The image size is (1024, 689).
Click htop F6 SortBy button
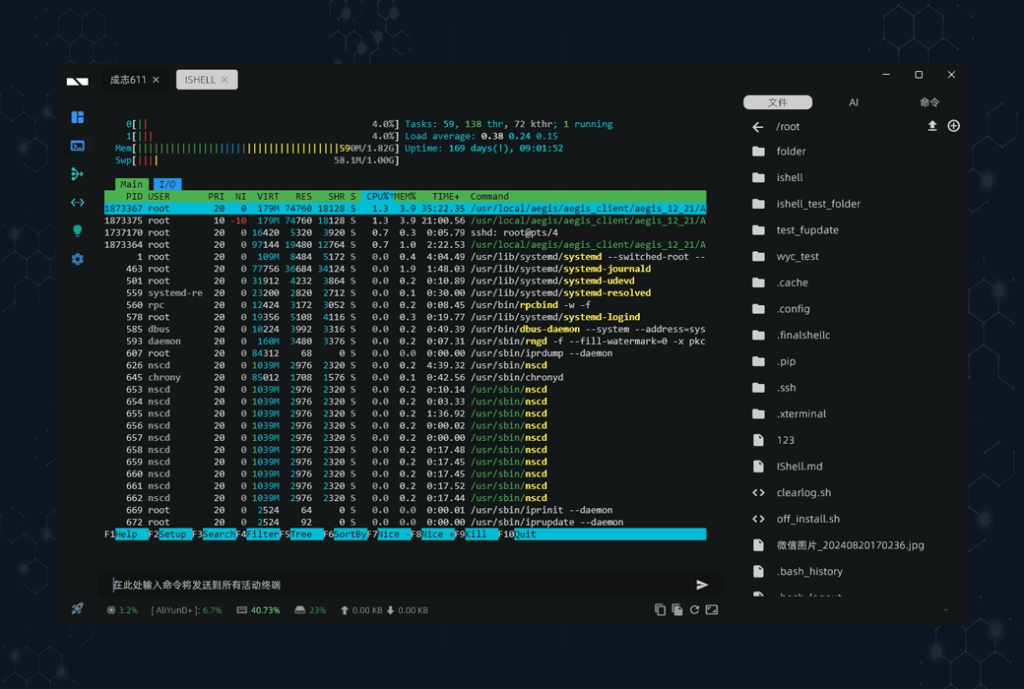pos(345,534)
